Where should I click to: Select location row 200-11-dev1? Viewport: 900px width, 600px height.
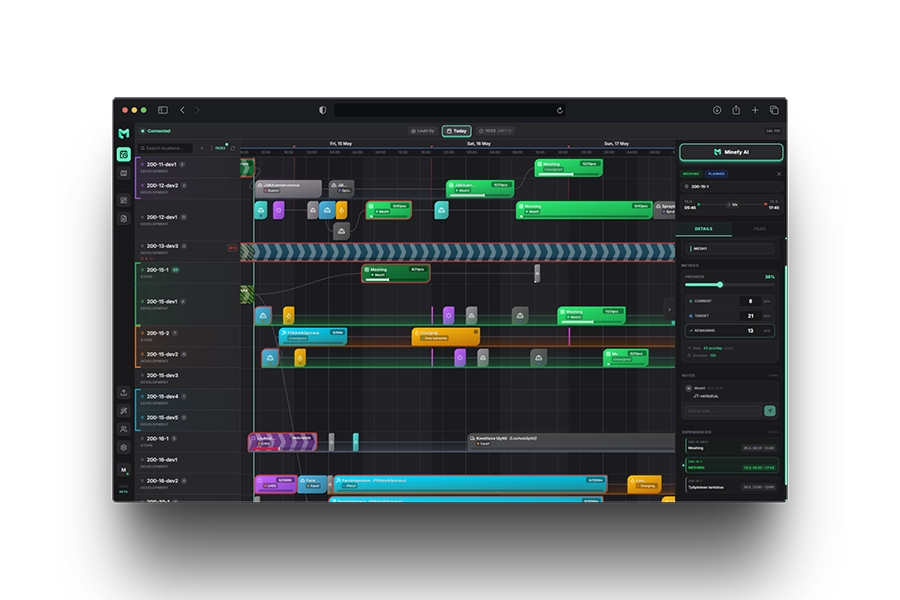point(188,167)
